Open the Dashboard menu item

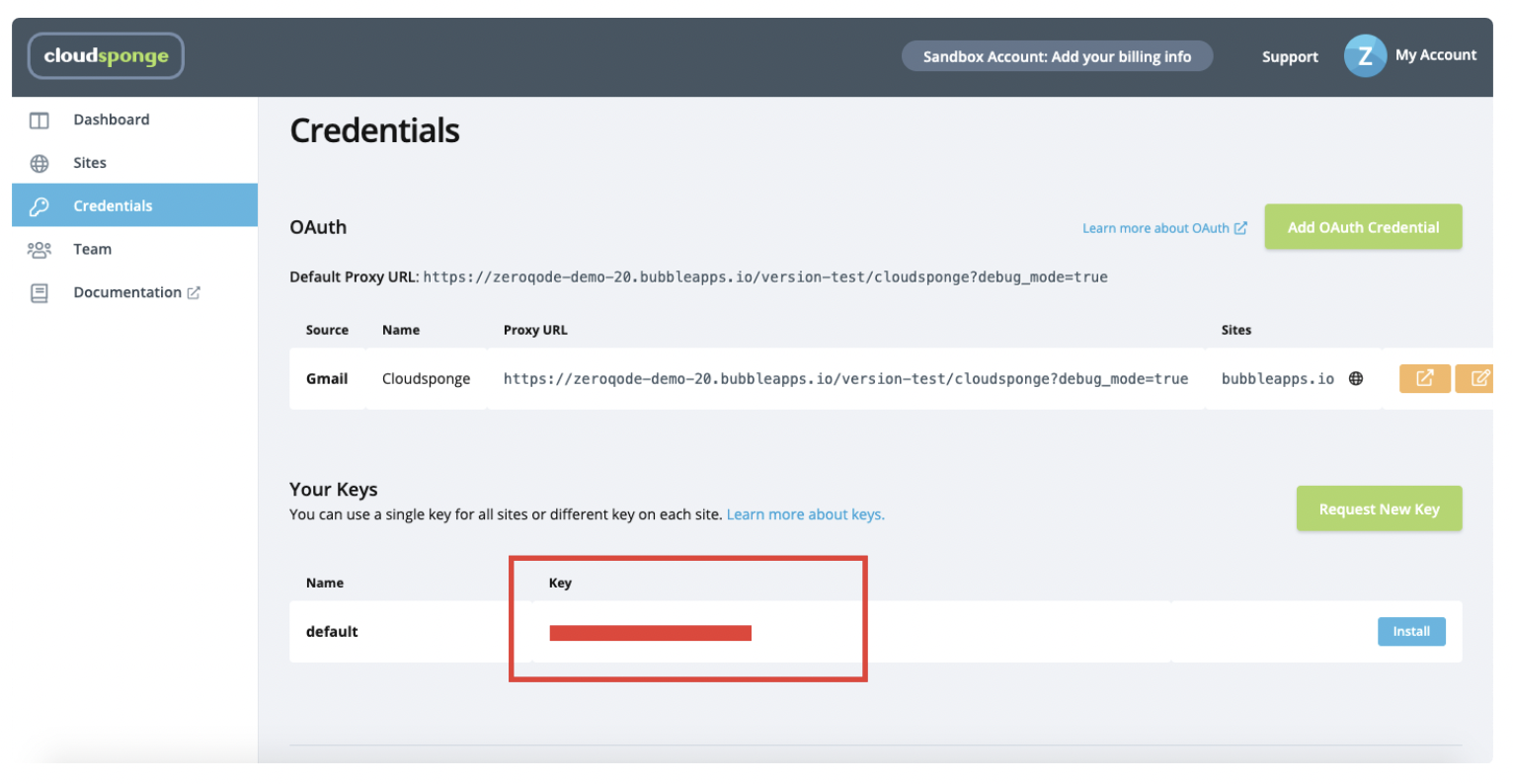pyautogui.click(x=112, y=119)
